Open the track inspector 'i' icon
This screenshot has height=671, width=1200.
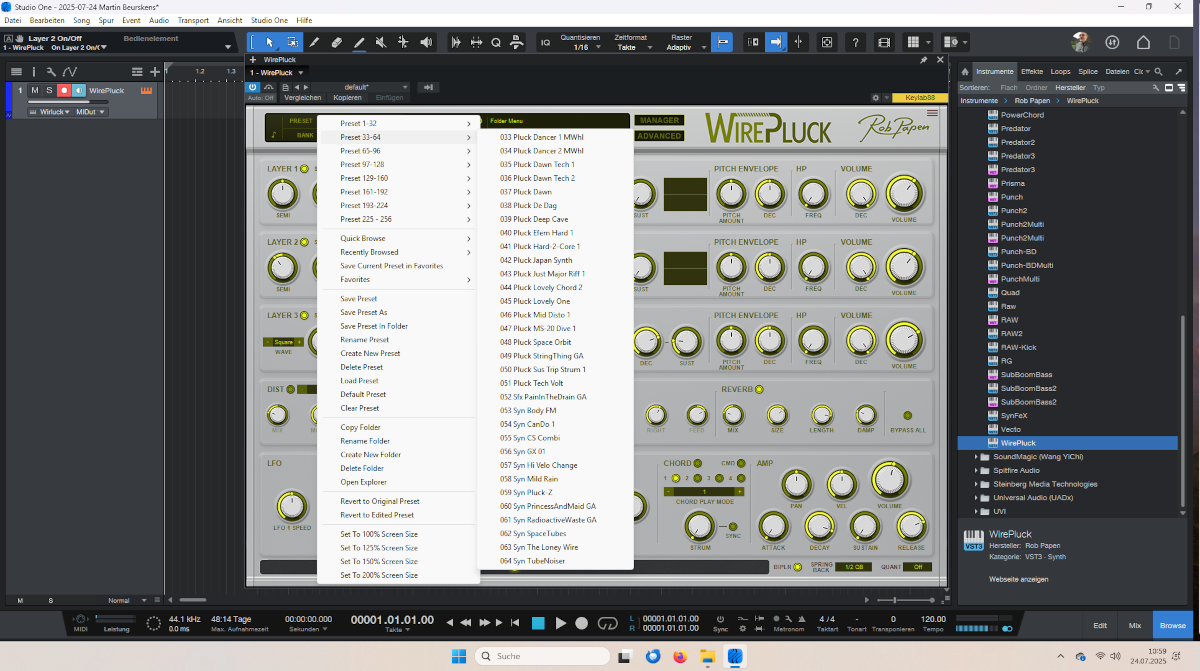[x=33, y=72]
